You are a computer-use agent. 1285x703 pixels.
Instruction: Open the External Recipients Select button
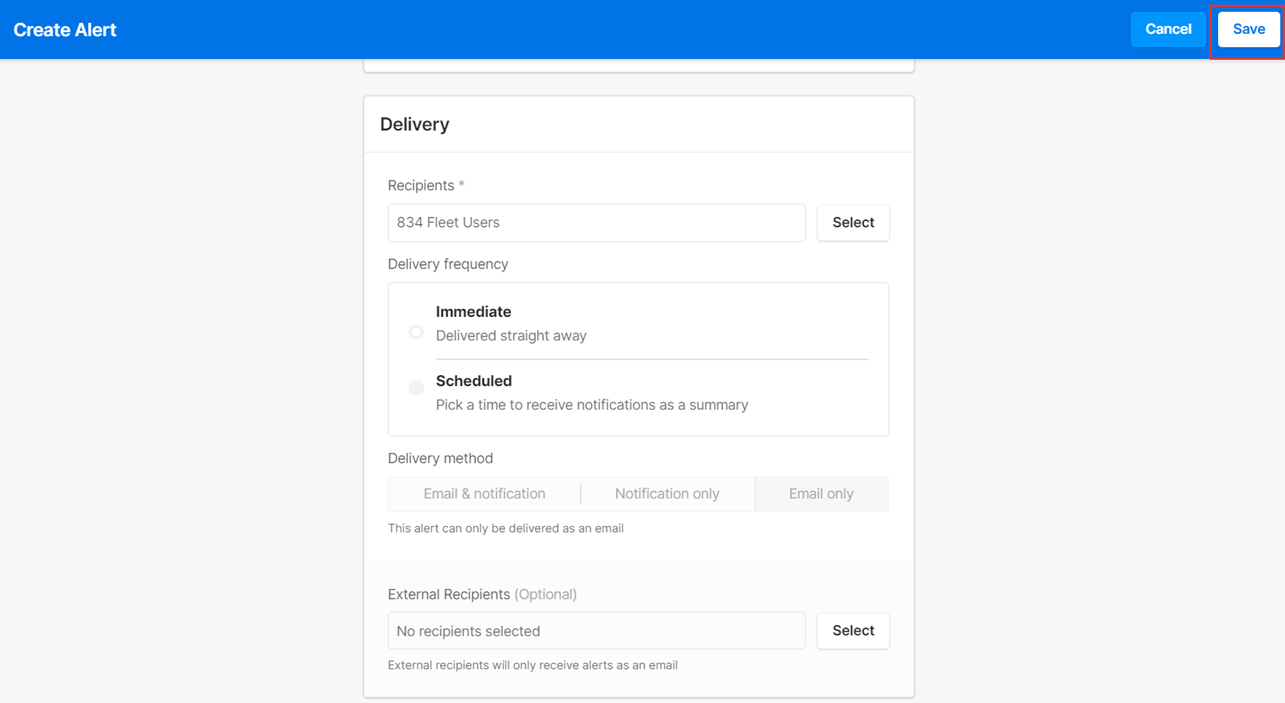853,631
